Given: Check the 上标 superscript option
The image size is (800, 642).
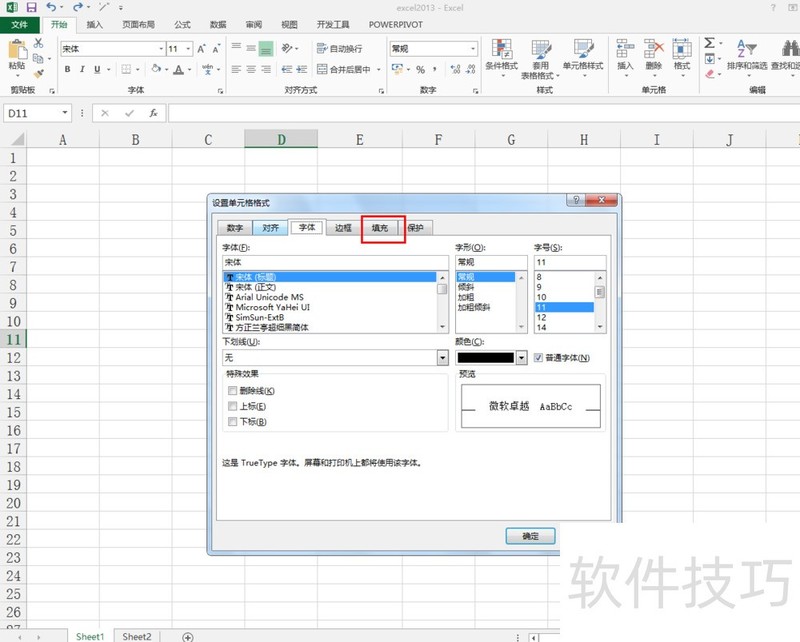Looking at the screenshot, I should click(x=233, y=406).
